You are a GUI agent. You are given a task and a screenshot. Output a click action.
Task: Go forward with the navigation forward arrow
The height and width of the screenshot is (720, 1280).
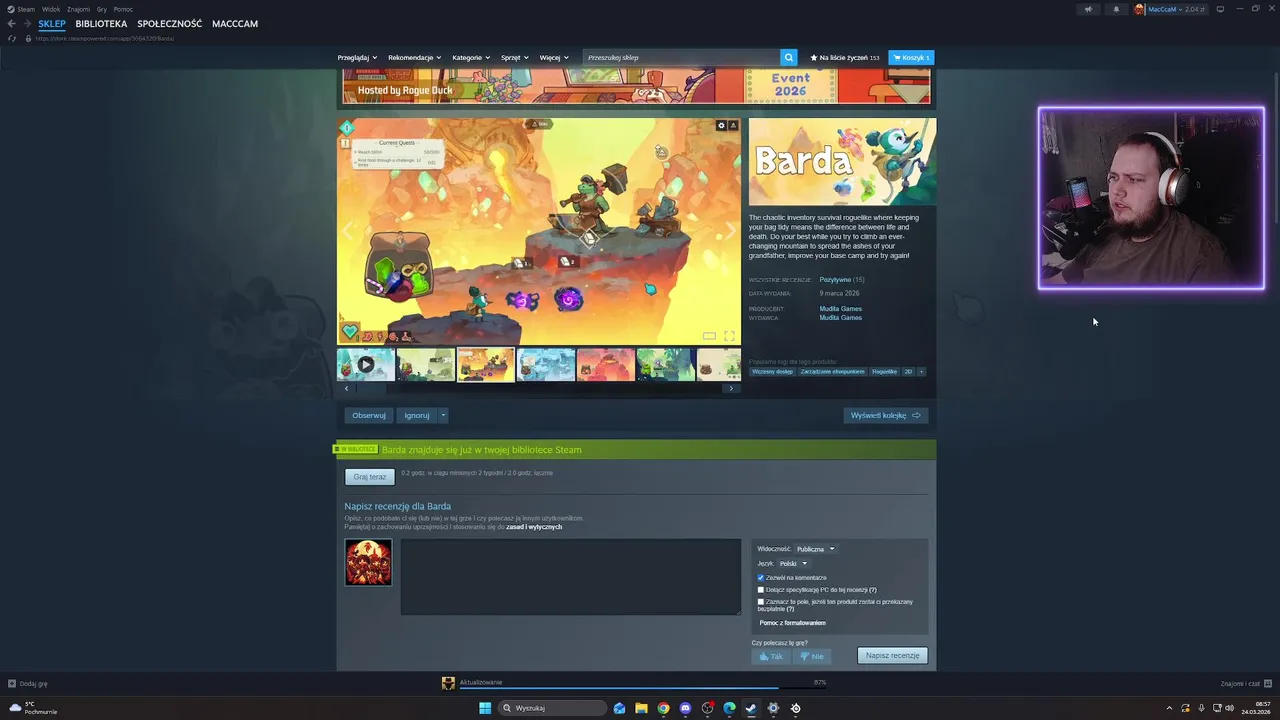[26, 23]
